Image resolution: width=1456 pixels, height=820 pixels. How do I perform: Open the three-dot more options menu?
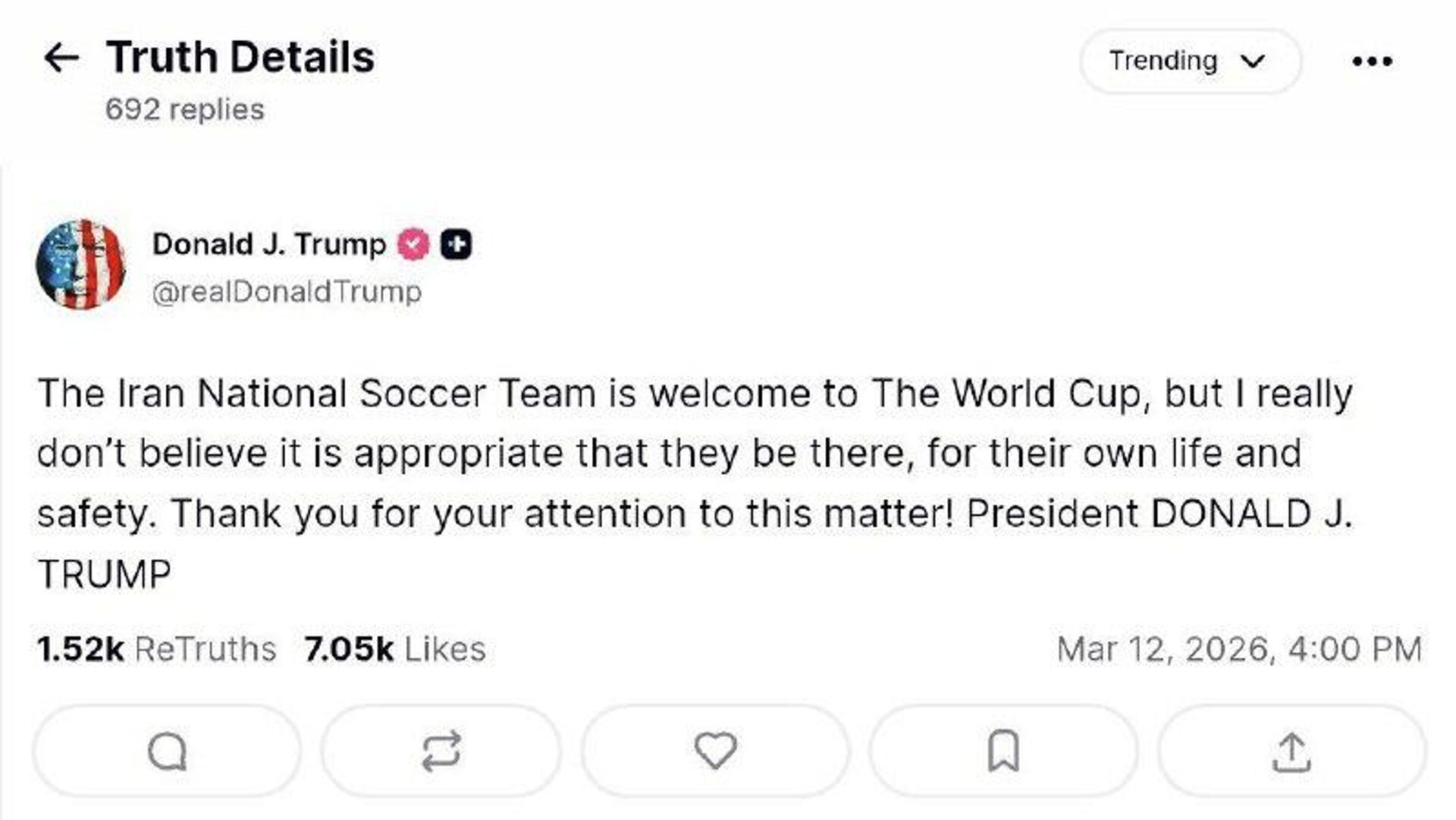1372,61
